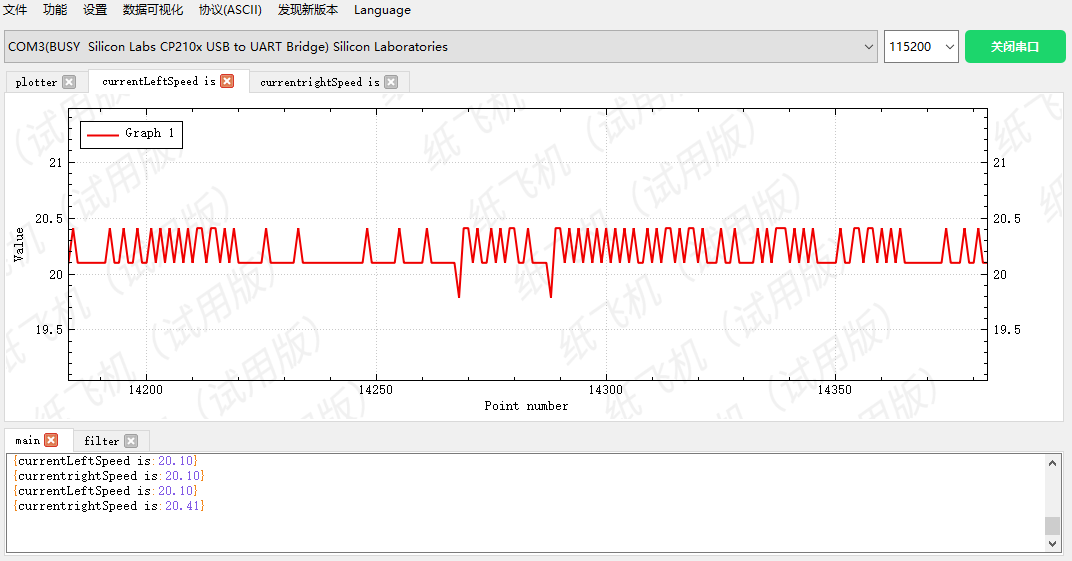Open the 数据可视化 menu

coord(153,10)
